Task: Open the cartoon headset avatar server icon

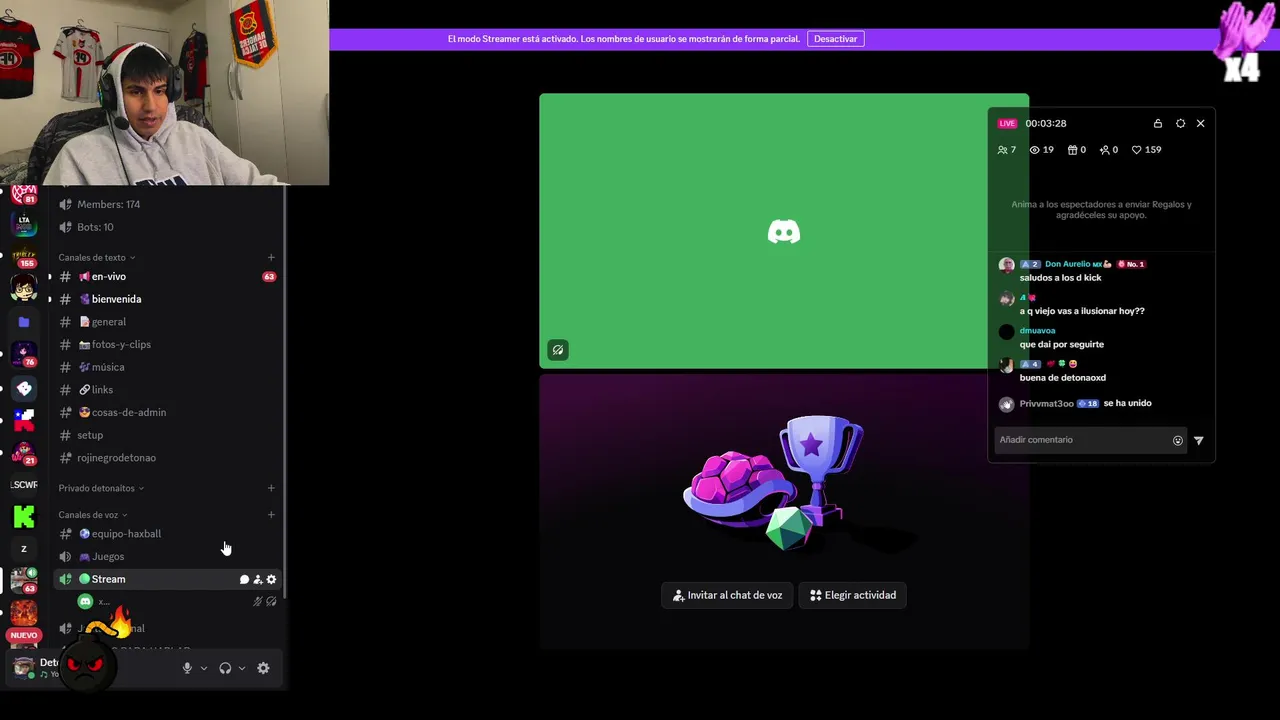Action: pos(24,289)
